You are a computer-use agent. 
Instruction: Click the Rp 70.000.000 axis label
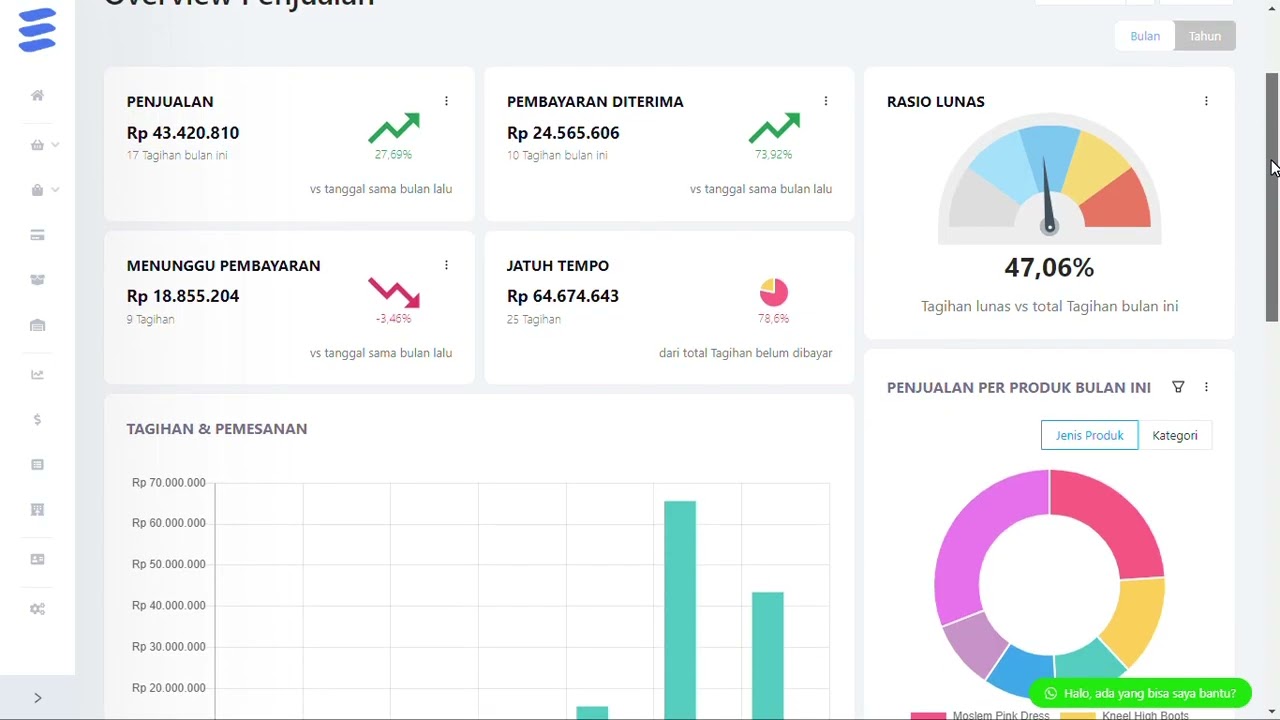[169, 483]
